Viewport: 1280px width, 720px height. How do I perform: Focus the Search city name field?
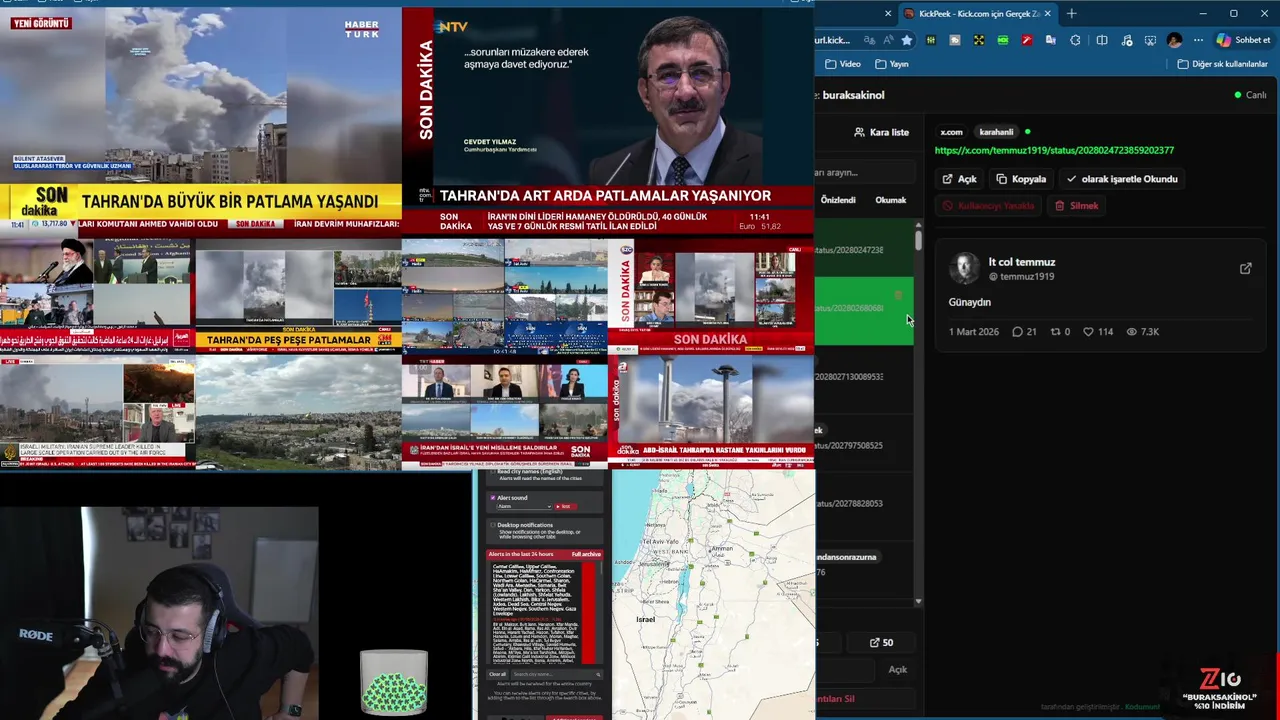tap(557, 674)
